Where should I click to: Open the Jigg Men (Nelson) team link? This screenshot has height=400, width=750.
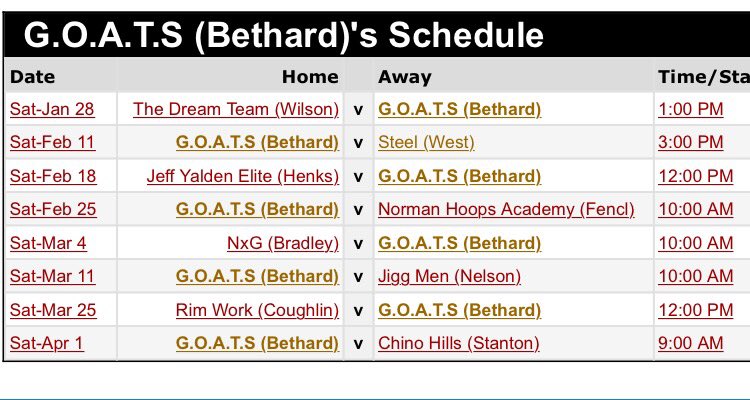click(x=449, y=277)
